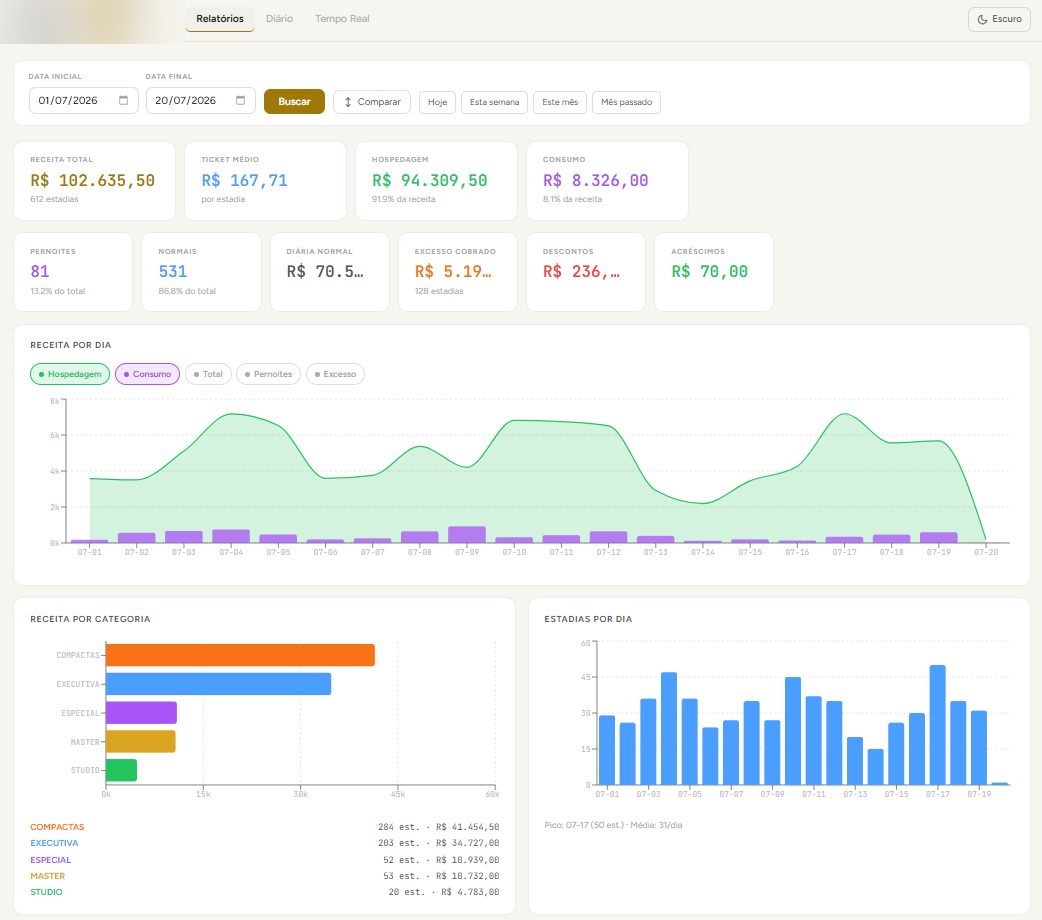Image resolution: width=1042 pixels, height=920 pixels.
Task: Edit the Data Inicial date field
Action: click(84, 100)
